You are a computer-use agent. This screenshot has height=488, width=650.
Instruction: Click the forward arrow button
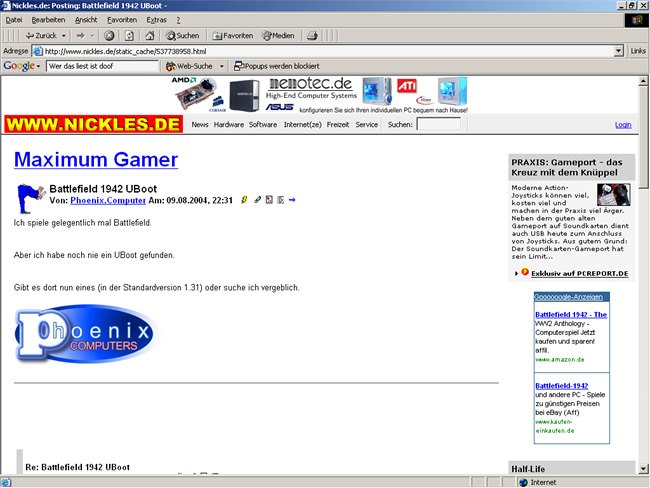coord(80,36)
